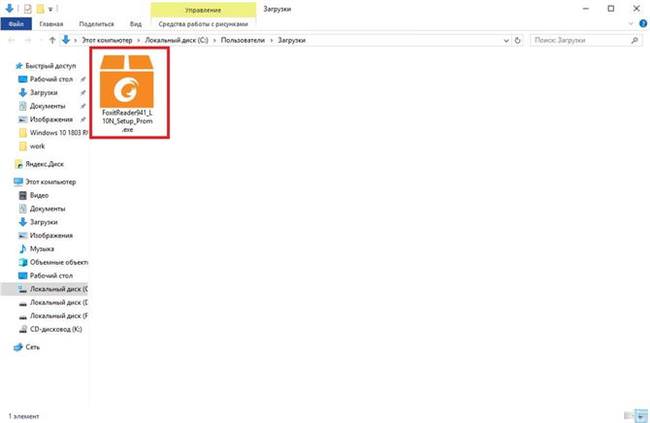Open the work folder in sidebar

[x=37, y=146]
